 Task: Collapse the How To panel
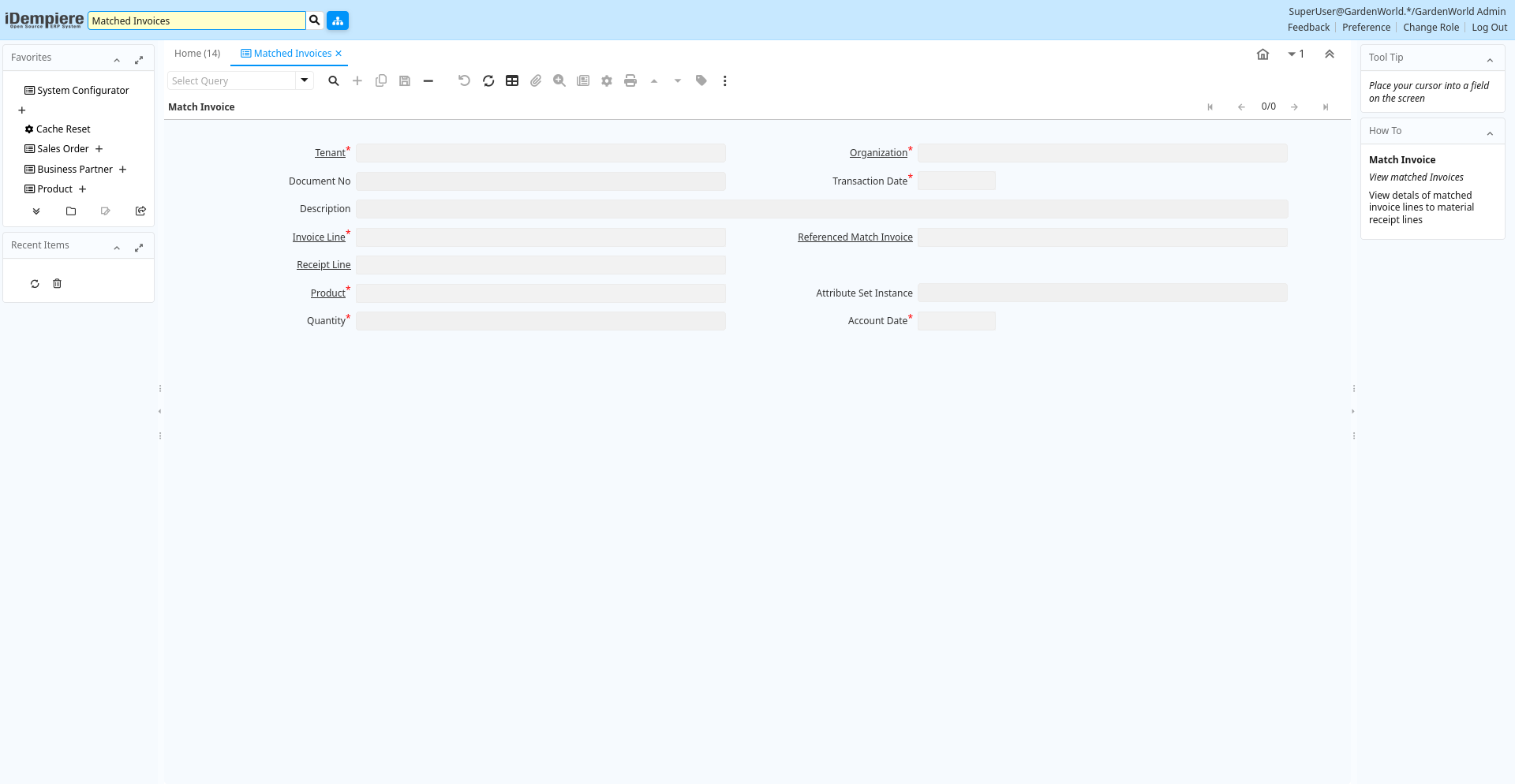1490,133
